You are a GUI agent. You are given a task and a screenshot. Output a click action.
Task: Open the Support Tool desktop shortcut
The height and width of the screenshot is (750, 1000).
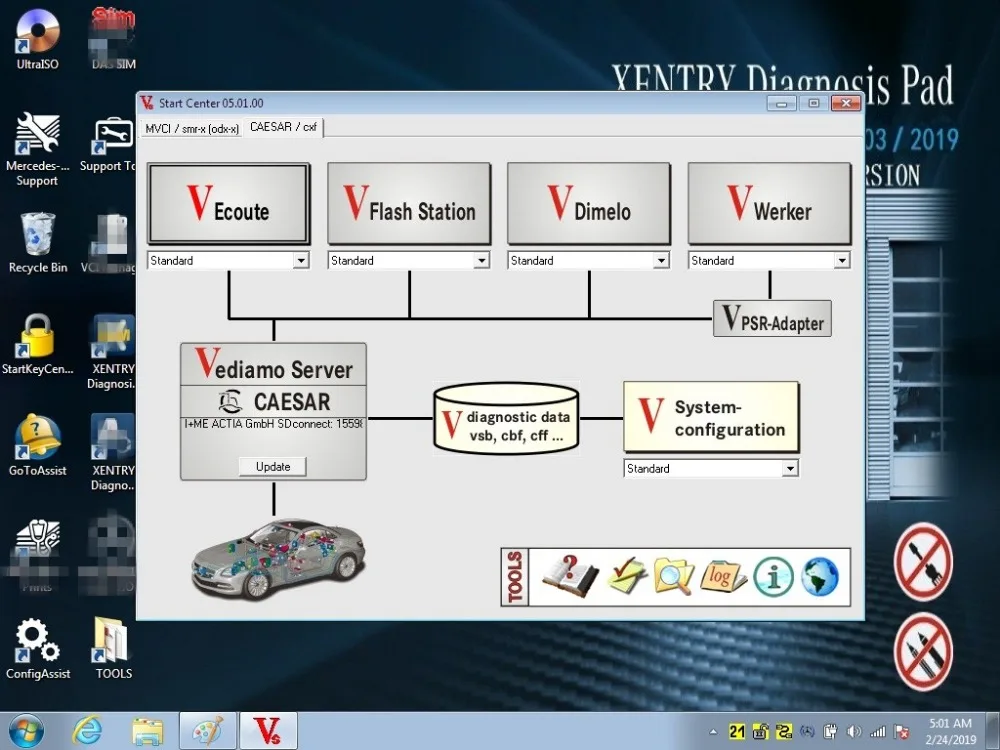[110, 145]
